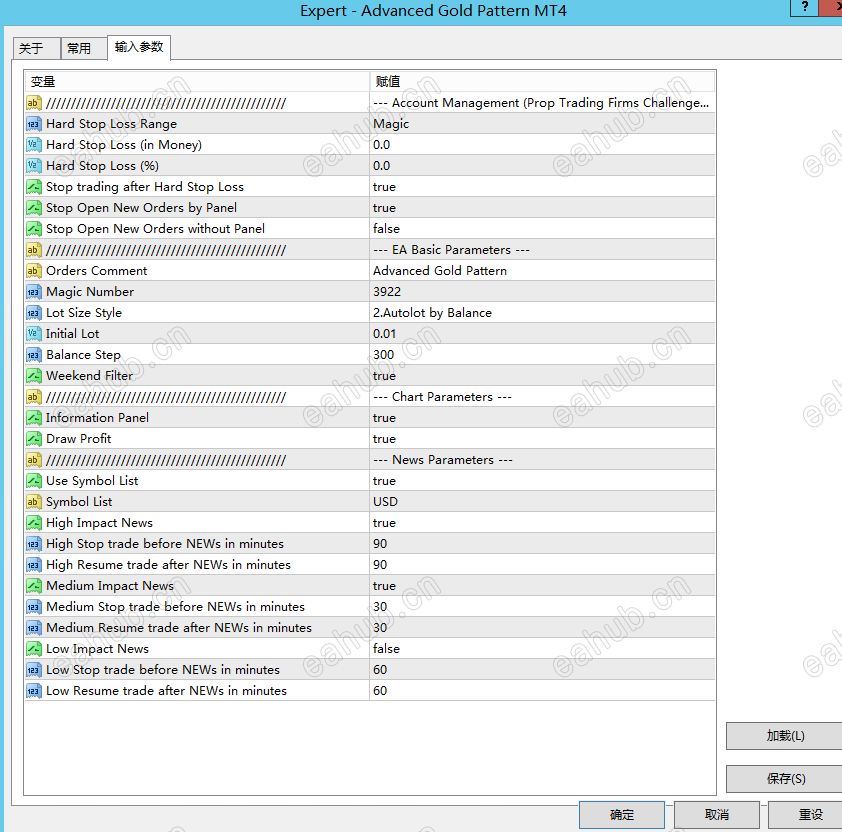Switch to the 常用 tab

coord(84,49)
